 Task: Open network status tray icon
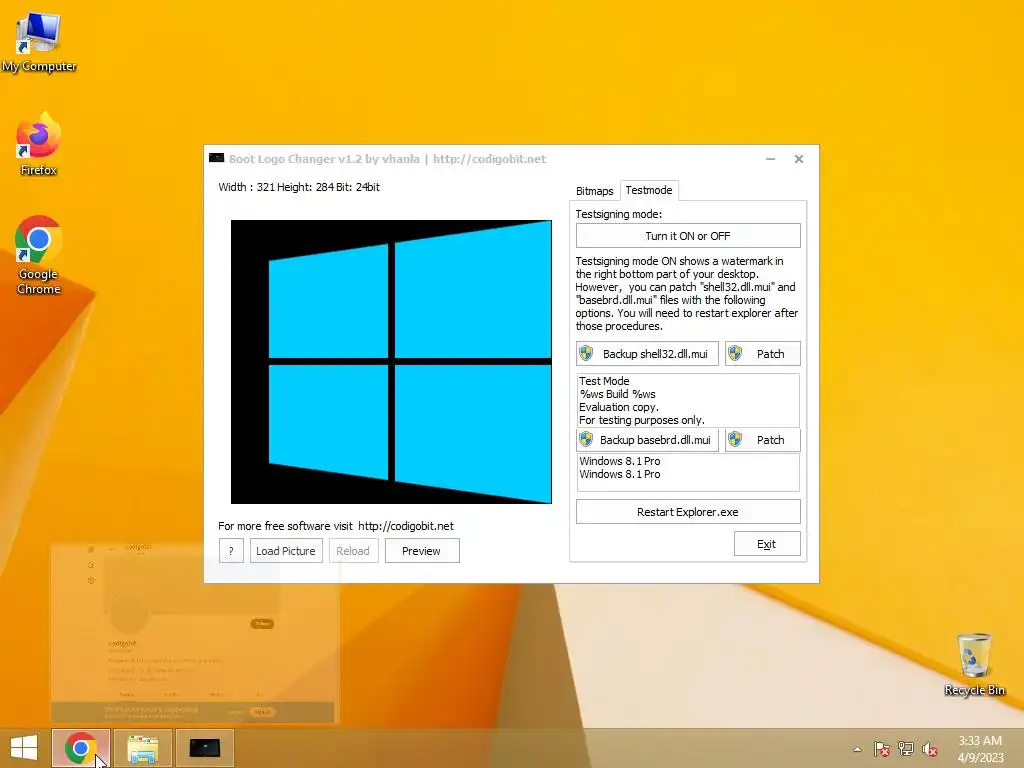tap(906, 749)
